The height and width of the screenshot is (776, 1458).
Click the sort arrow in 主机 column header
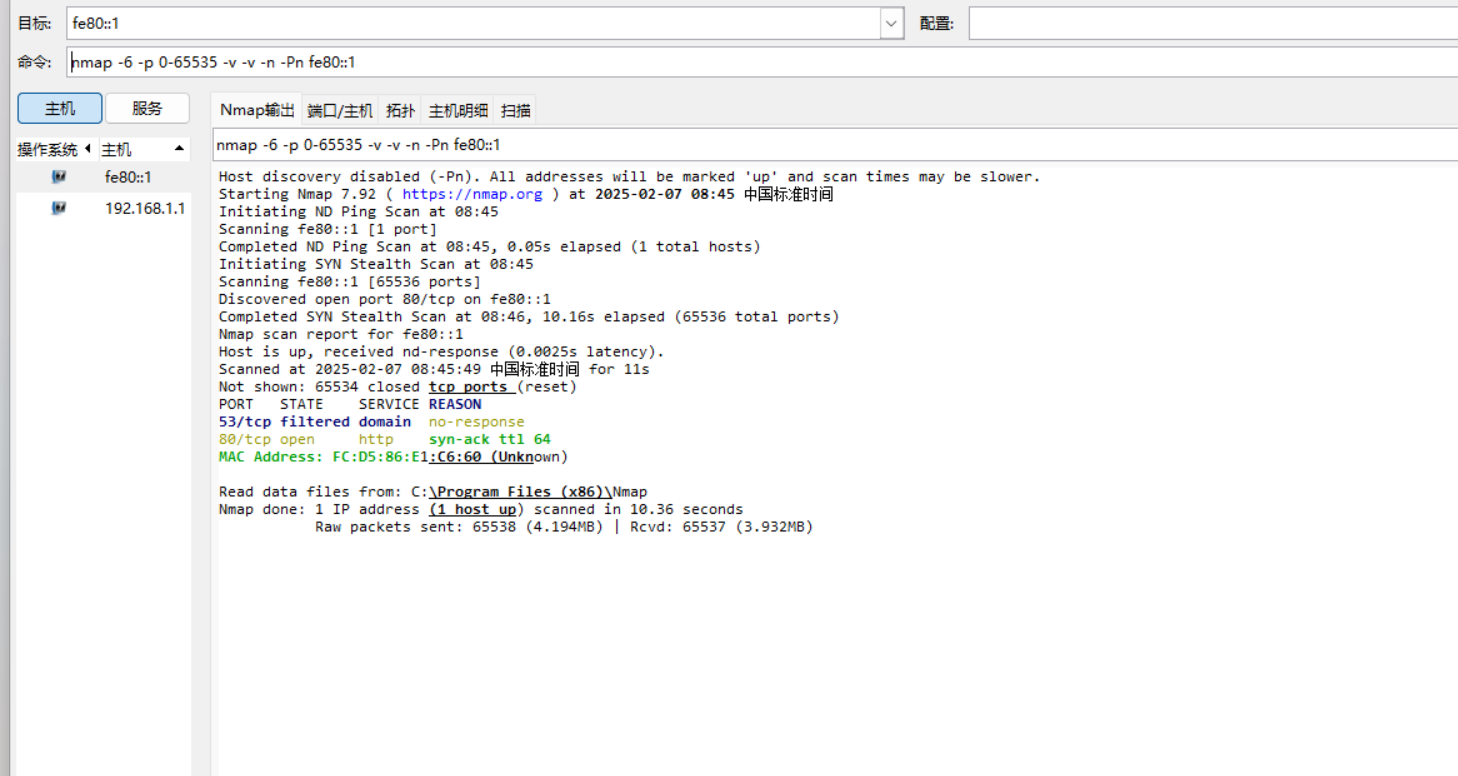pos(179,149)
